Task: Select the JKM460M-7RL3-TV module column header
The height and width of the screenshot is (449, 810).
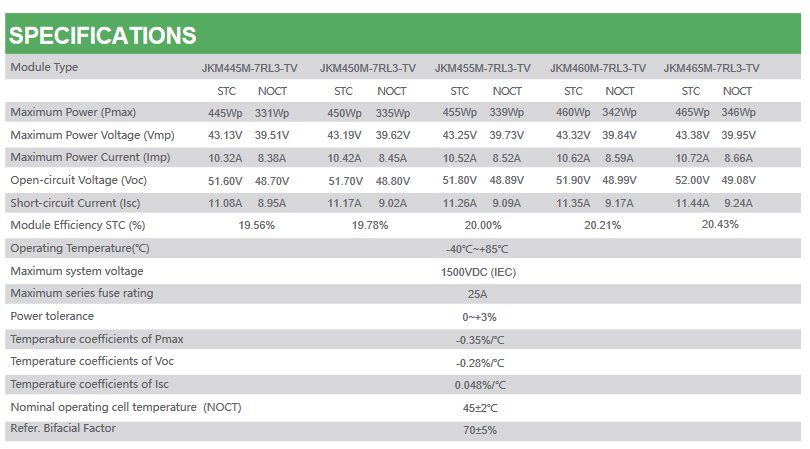Action: [598, 68]
